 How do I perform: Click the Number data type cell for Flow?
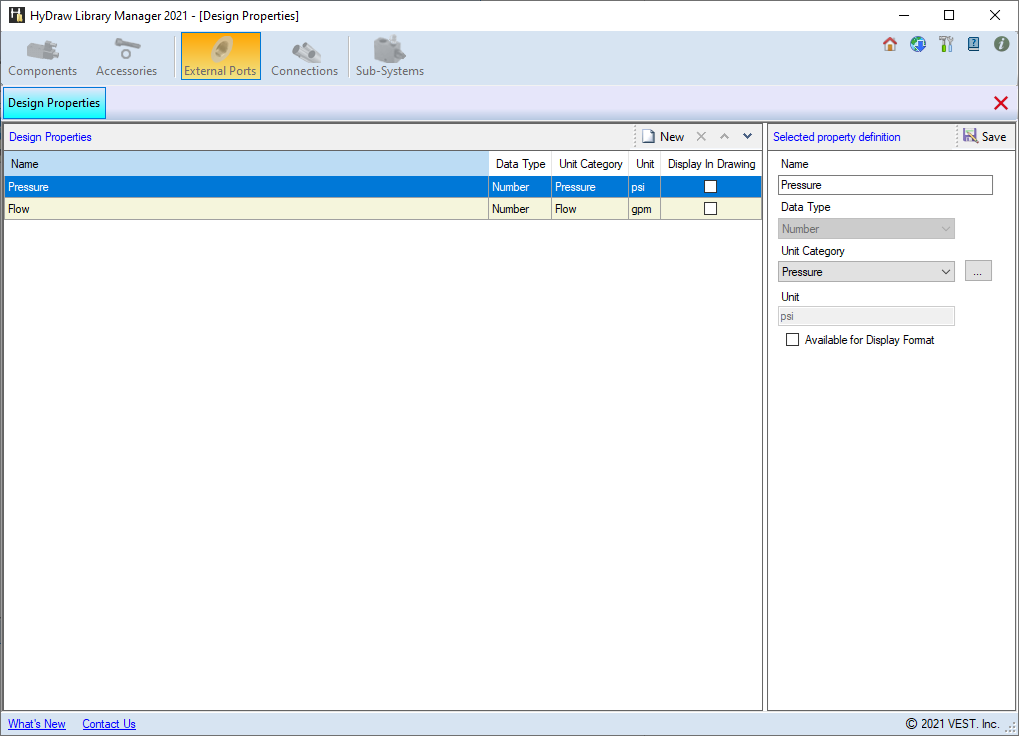click(519, 209)
